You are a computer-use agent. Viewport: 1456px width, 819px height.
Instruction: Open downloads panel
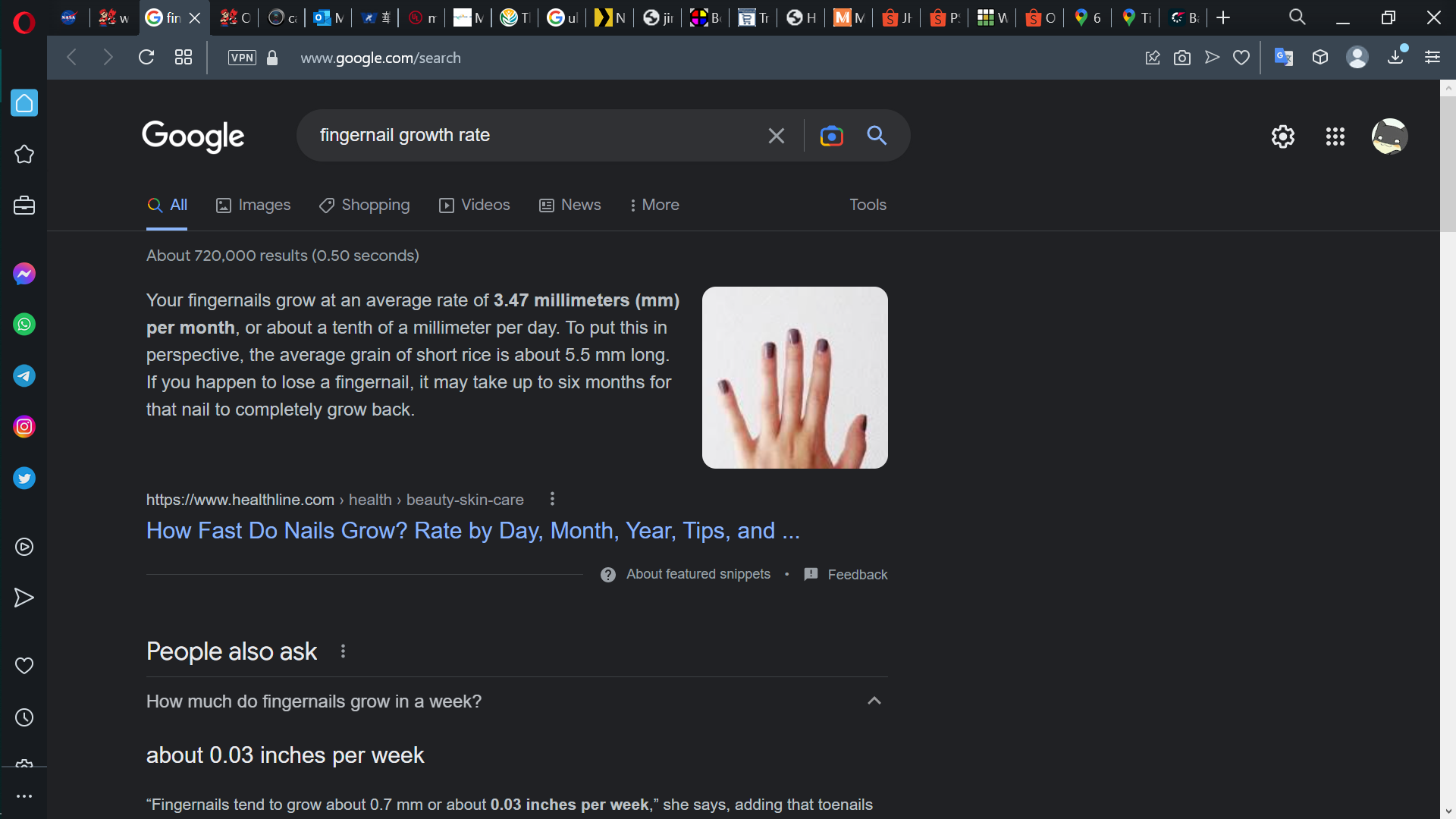coord(1395,56)
